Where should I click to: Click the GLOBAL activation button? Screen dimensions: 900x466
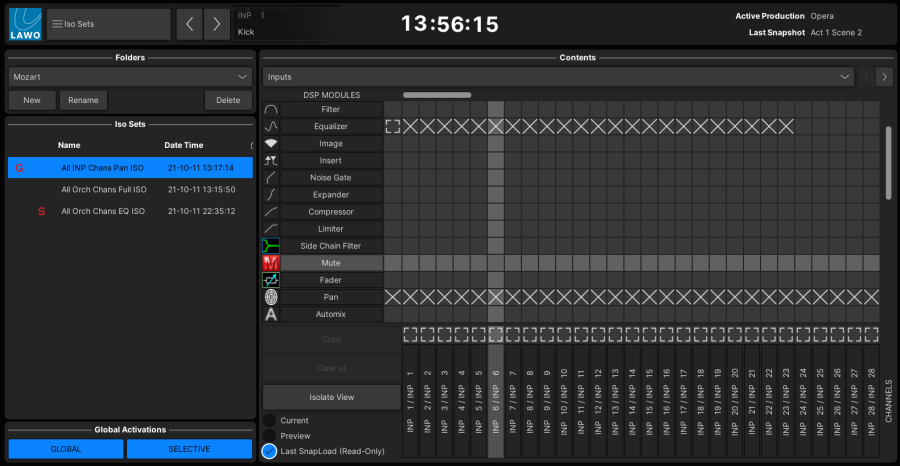pos(66,449)
